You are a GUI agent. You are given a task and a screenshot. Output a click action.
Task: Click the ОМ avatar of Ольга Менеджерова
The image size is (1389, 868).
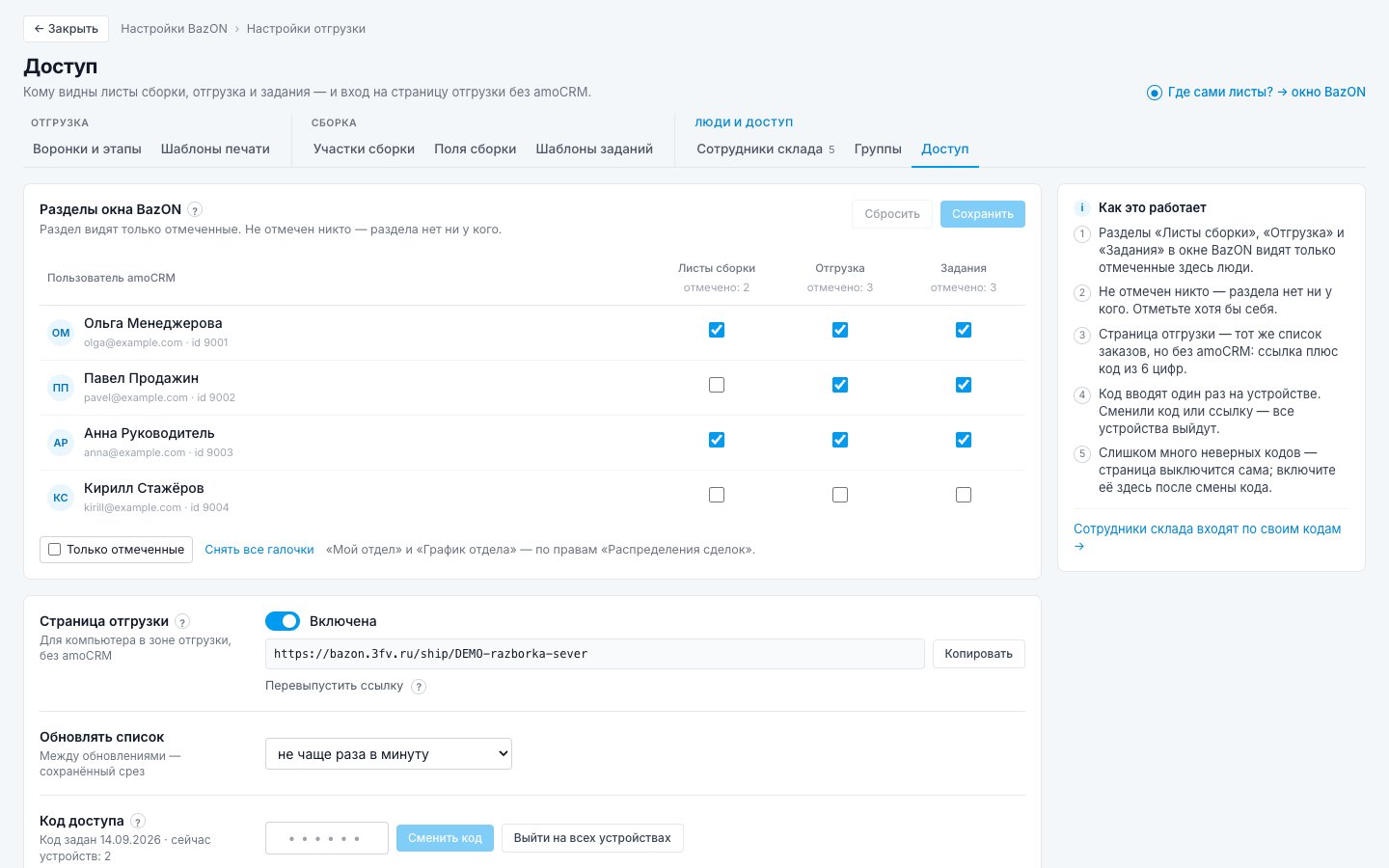point(61,333)
